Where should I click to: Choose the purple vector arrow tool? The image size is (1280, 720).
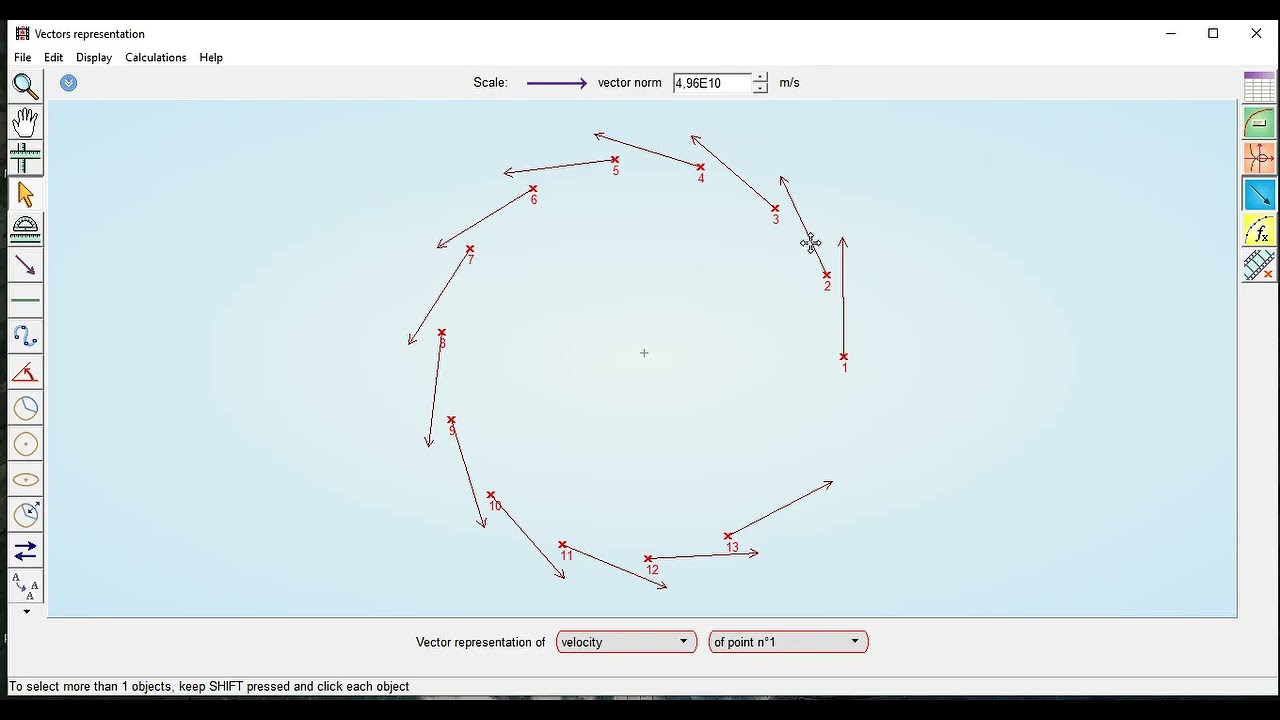click(25, 265)
